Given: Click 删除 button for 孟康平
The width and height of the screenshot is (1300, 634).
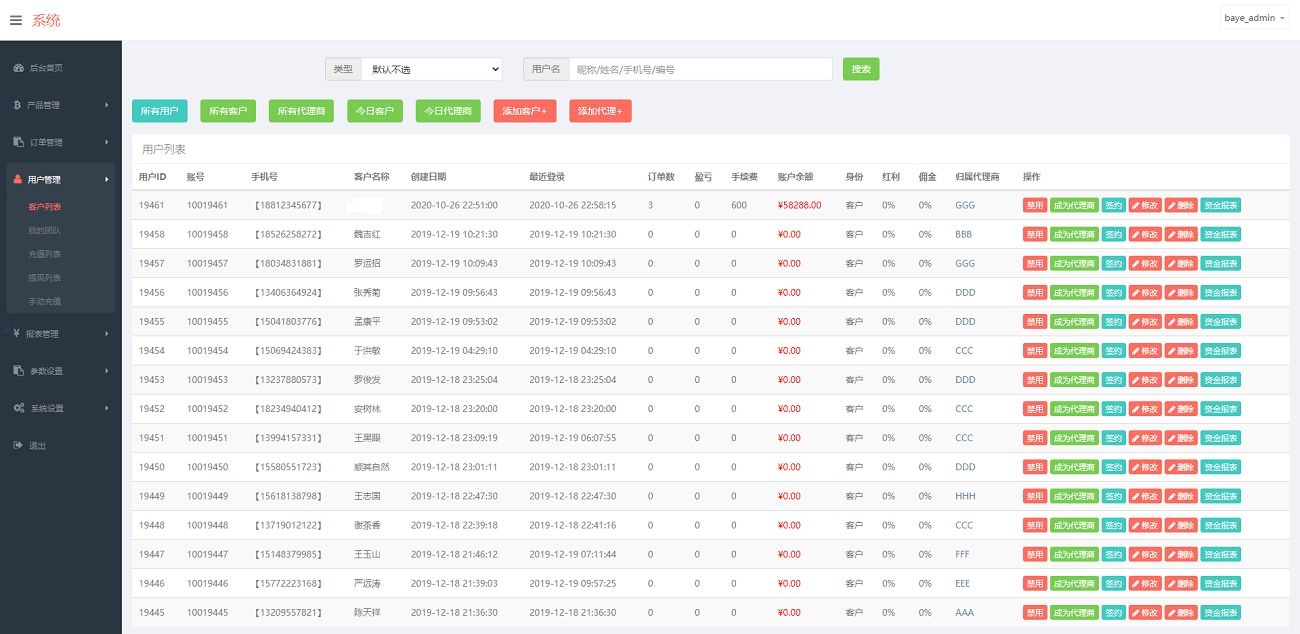Looking at the screenshot, I should [1181, 321].
